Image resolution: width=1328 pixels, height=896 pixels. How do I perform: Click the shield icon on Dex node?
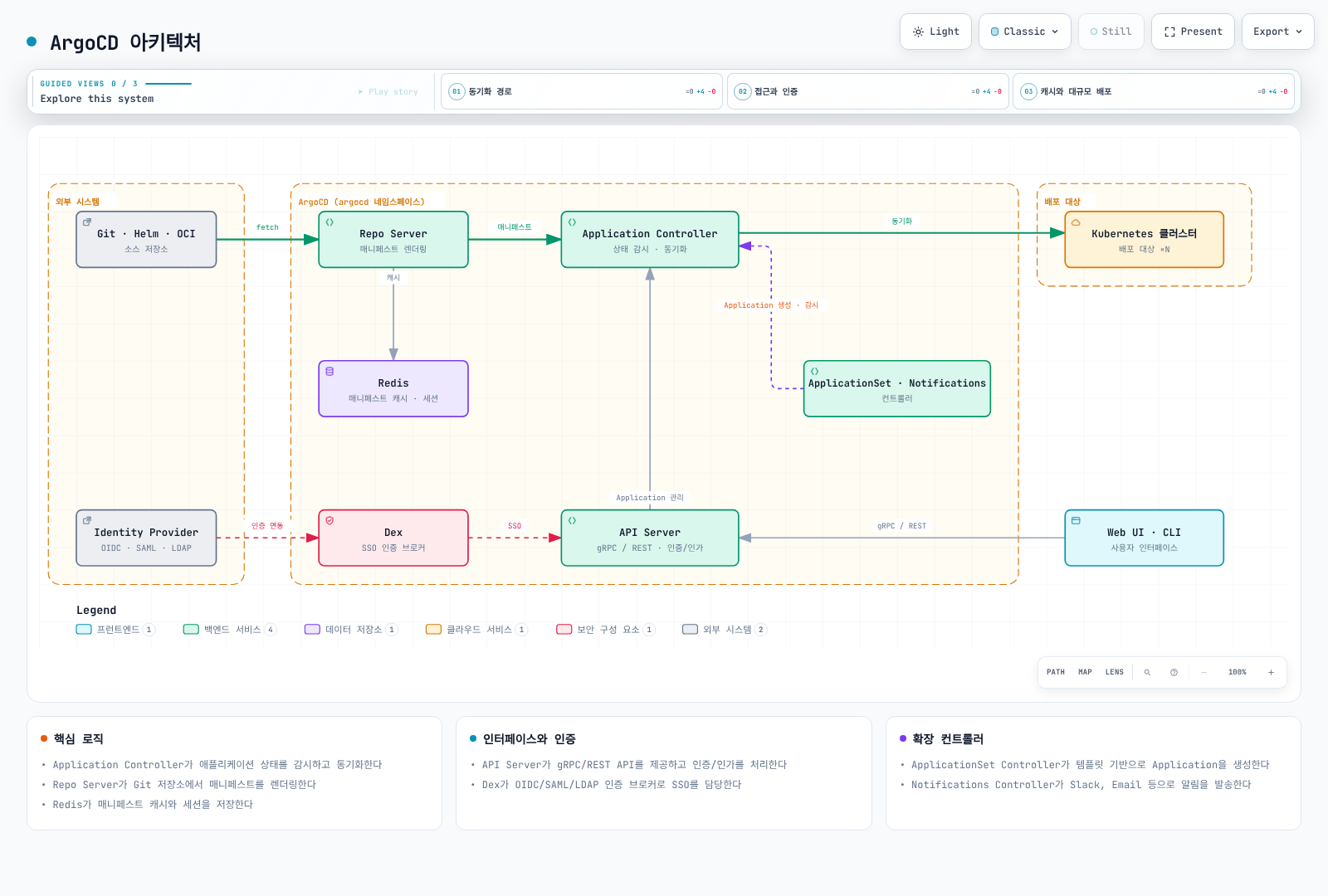pyautogui.click(x=330, y=521)
